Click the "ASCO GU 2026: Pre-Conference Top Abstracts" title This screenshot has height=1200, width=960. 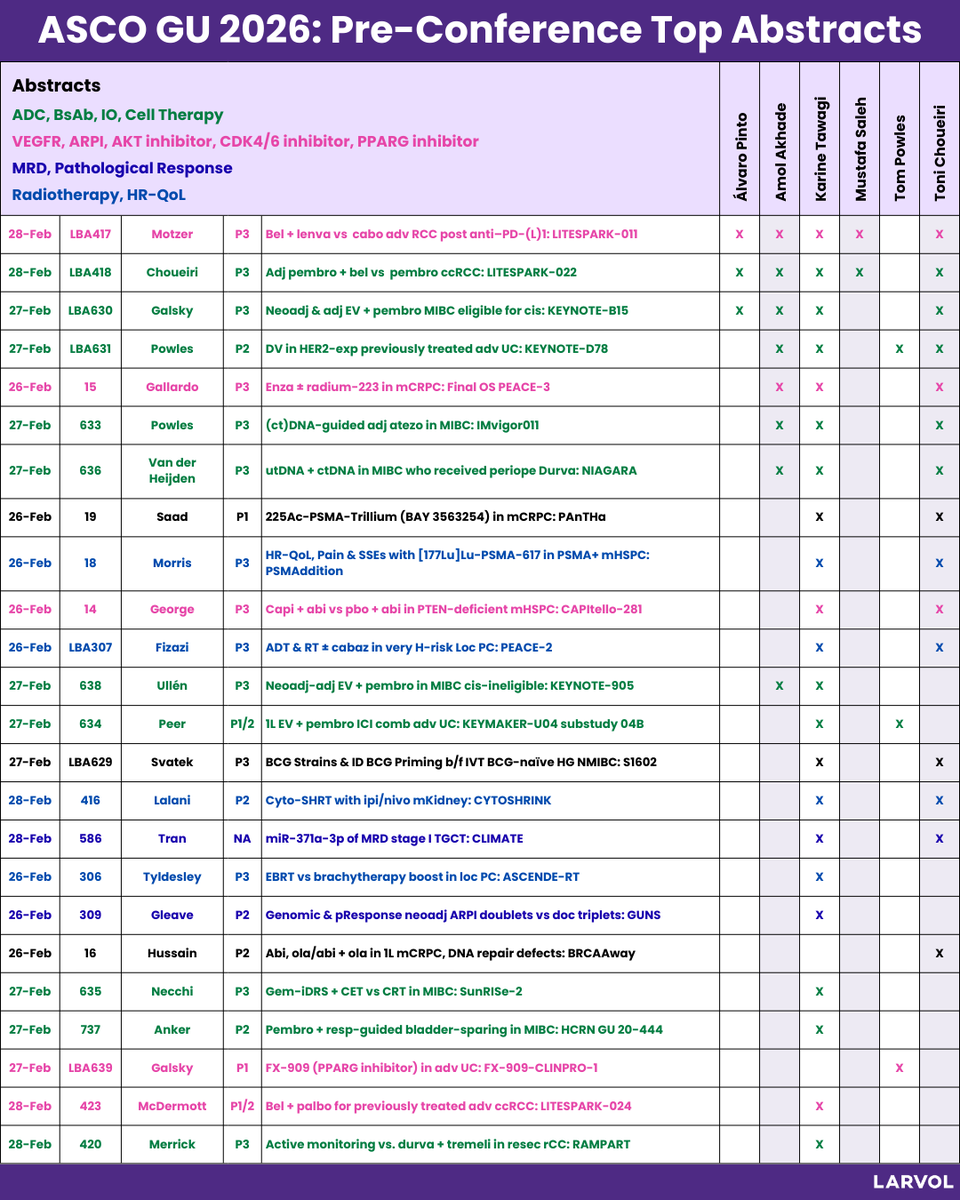click(480, 30)
